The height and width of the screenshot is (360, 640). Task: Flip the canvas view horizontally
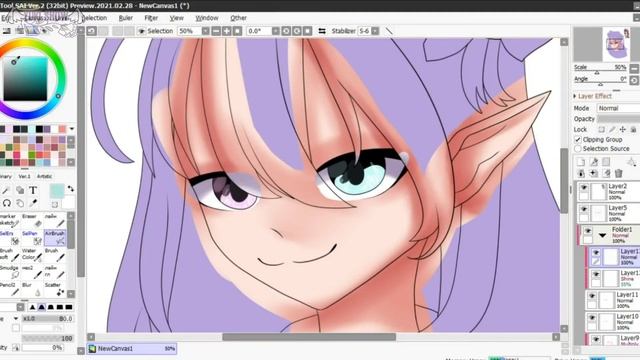tap(322, 31)
